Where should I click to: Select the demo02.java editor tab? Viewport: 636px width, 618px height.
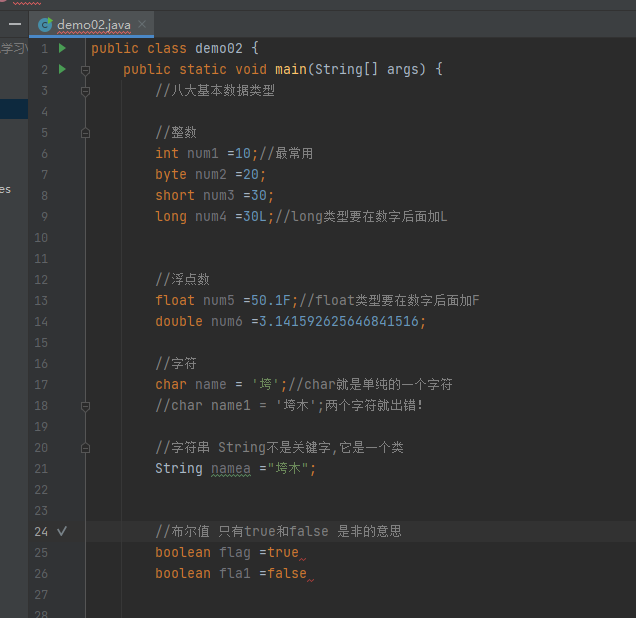(91, 25)
